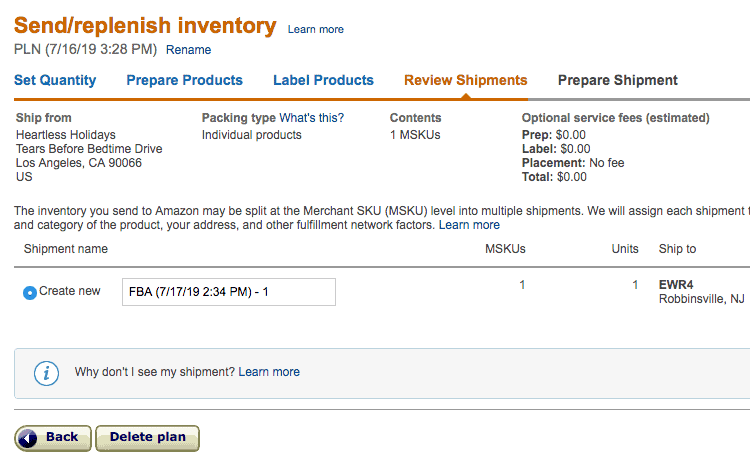Open the Prepare Shipment step
Image resolution: width=750 pixels, height=474 pixels.
point(618,80)
